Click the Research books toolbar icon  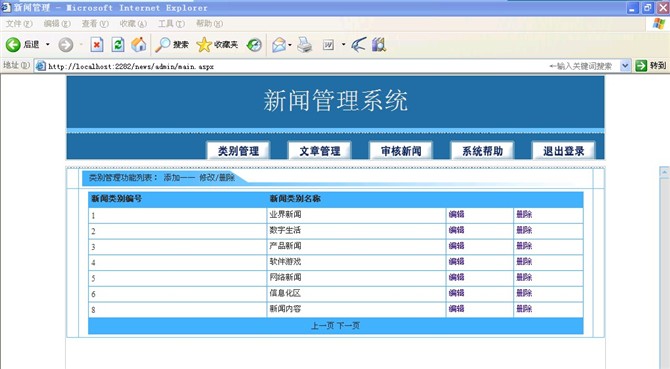tap(379, 44)
